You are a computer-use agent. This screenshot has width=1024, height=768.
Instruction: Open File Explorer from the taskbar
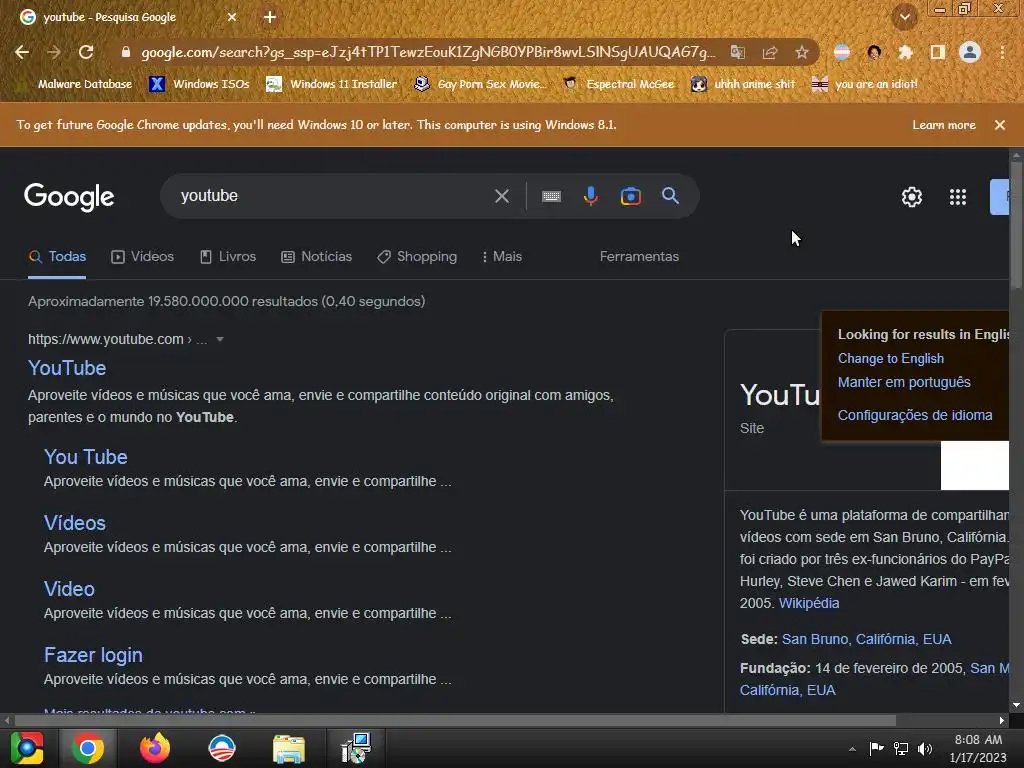coord(289,748)
